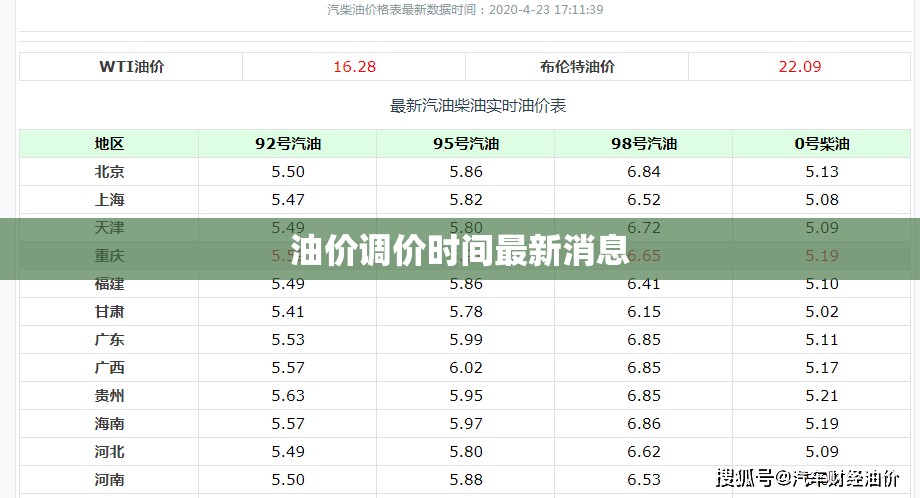Viewport: 920px width, 498px height.
Task: Select the 0号柴油 column header
Action: (x=821, y=144)
